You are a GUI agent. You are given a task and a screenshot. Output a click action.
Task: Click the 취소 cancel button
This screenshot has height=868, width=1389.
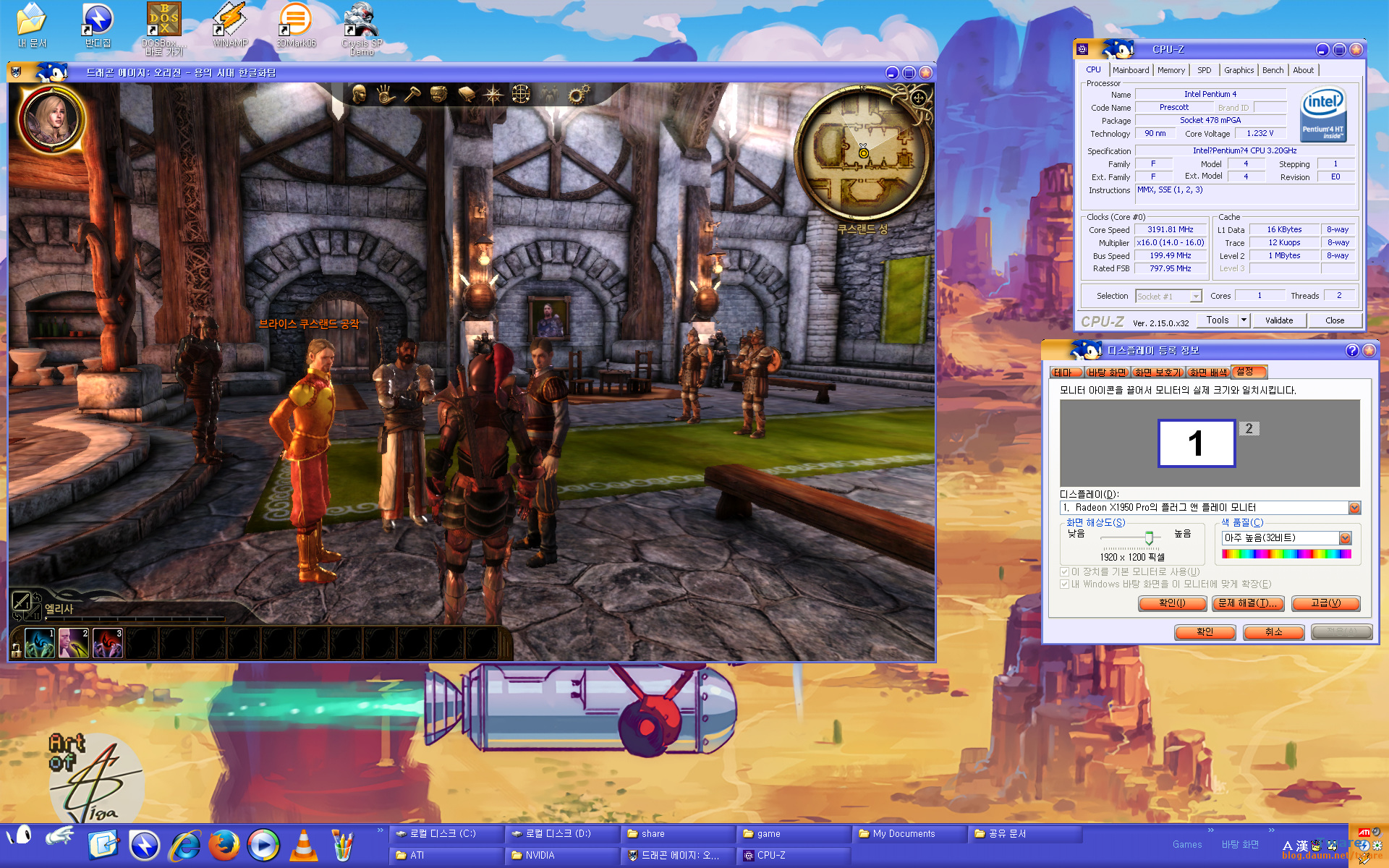(x=1273, y=632)
